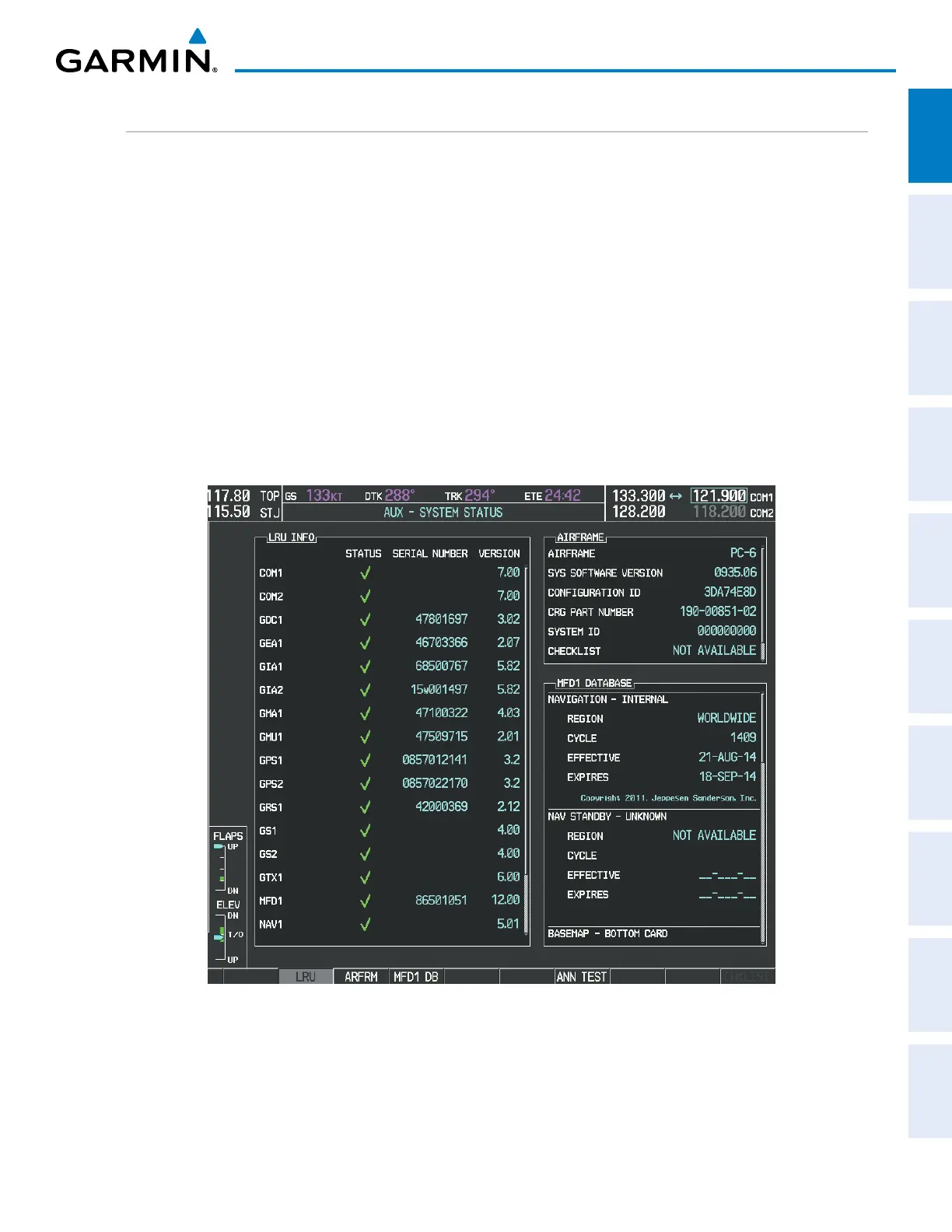Click GIA2 serial number 15w001497

tap(439, 689)
